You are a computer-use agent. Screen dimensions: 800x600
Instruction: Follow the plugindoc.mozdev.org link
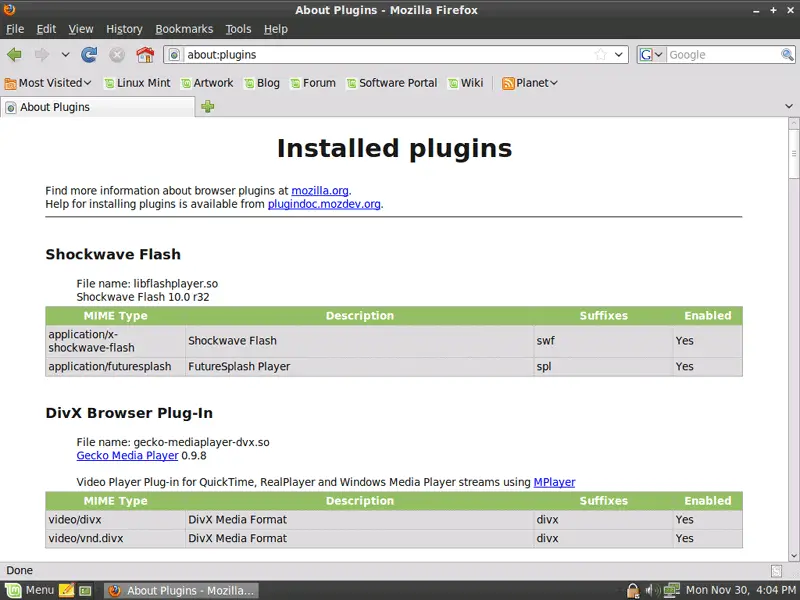point(324,204)
